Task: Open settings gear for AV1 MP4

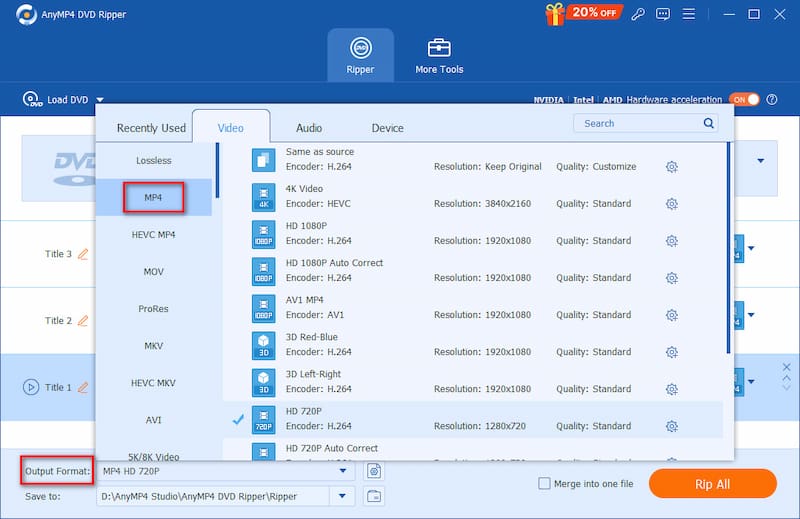Action: pos(672,315)
